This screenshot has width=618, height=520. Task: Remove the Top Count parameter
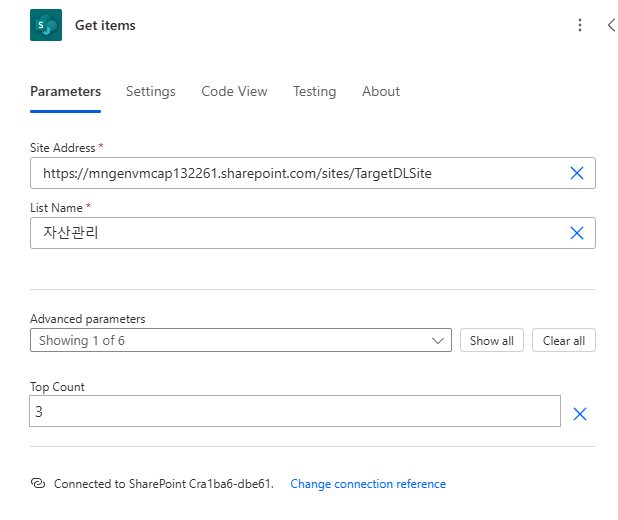(x=579, y=413)
